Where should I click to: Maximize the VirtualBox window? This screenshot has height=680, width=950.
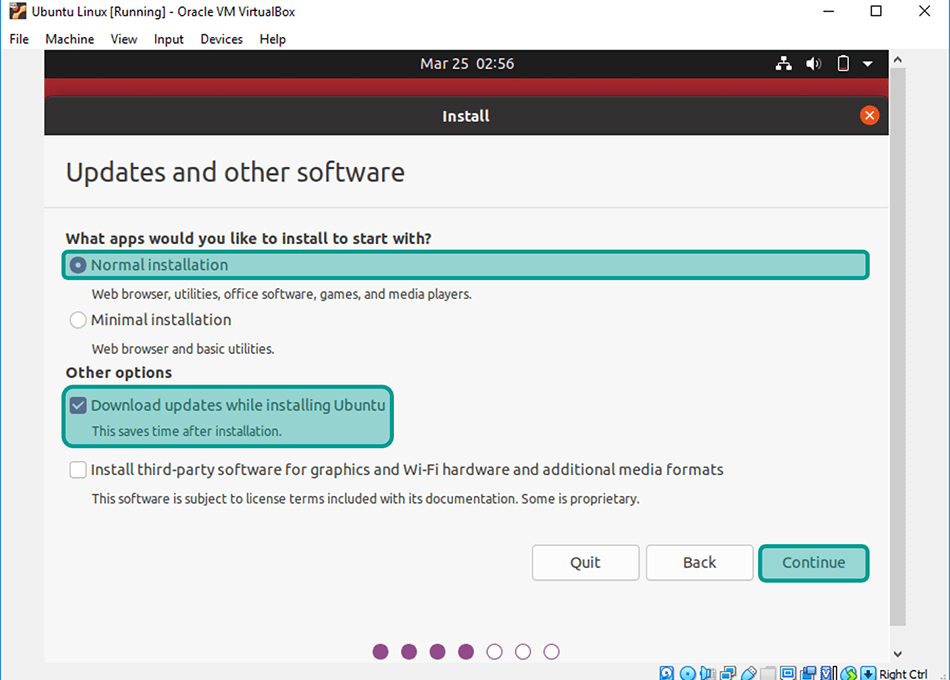(876, 11)
